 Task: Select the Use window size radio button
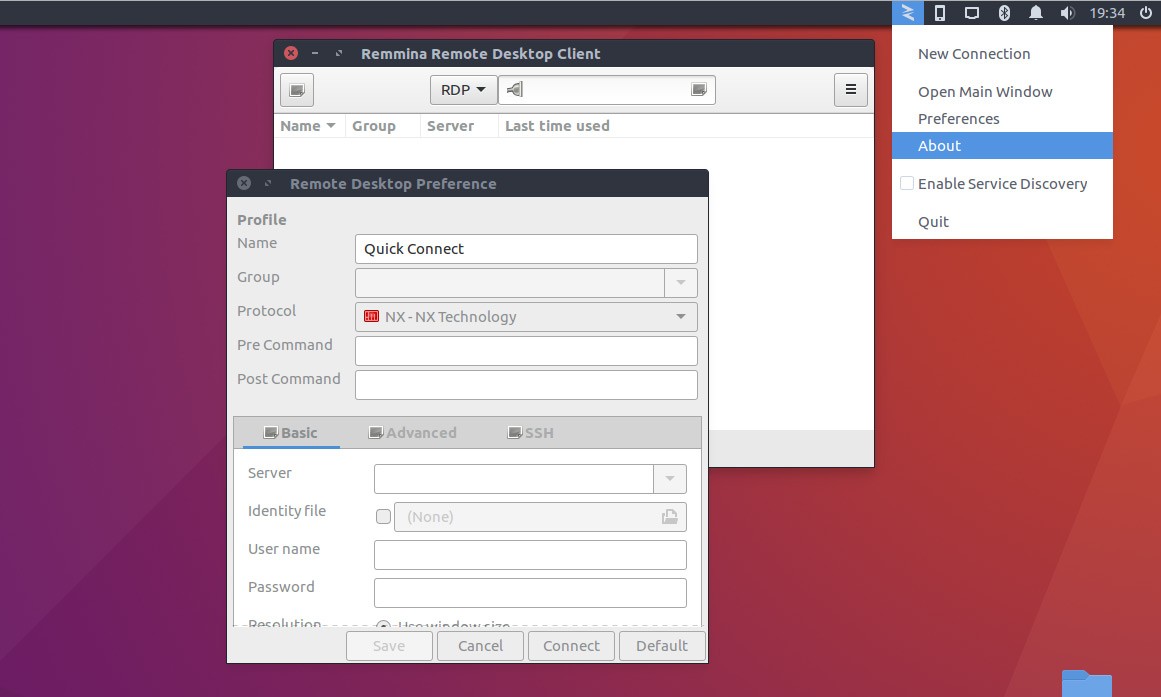pyautogui.click(x=383, y=624)
